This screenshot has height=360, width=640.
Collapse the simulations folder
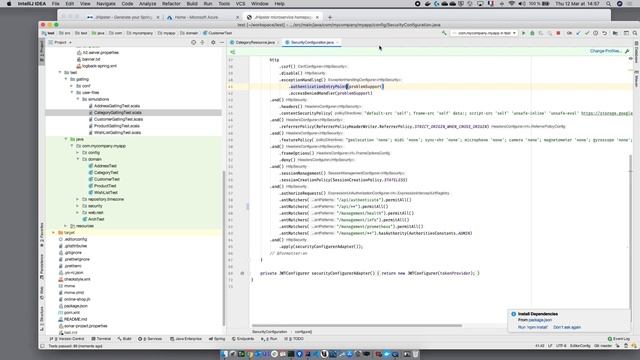pos(78,99)
